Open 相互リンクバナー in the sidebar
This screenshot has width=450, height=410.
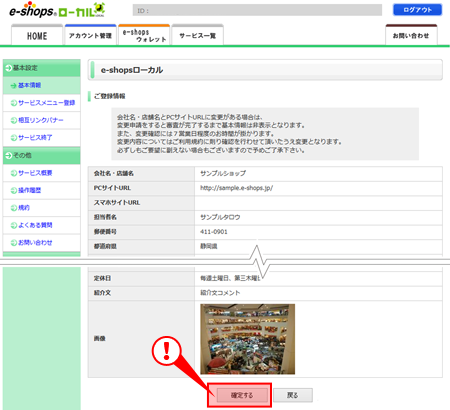40,120
